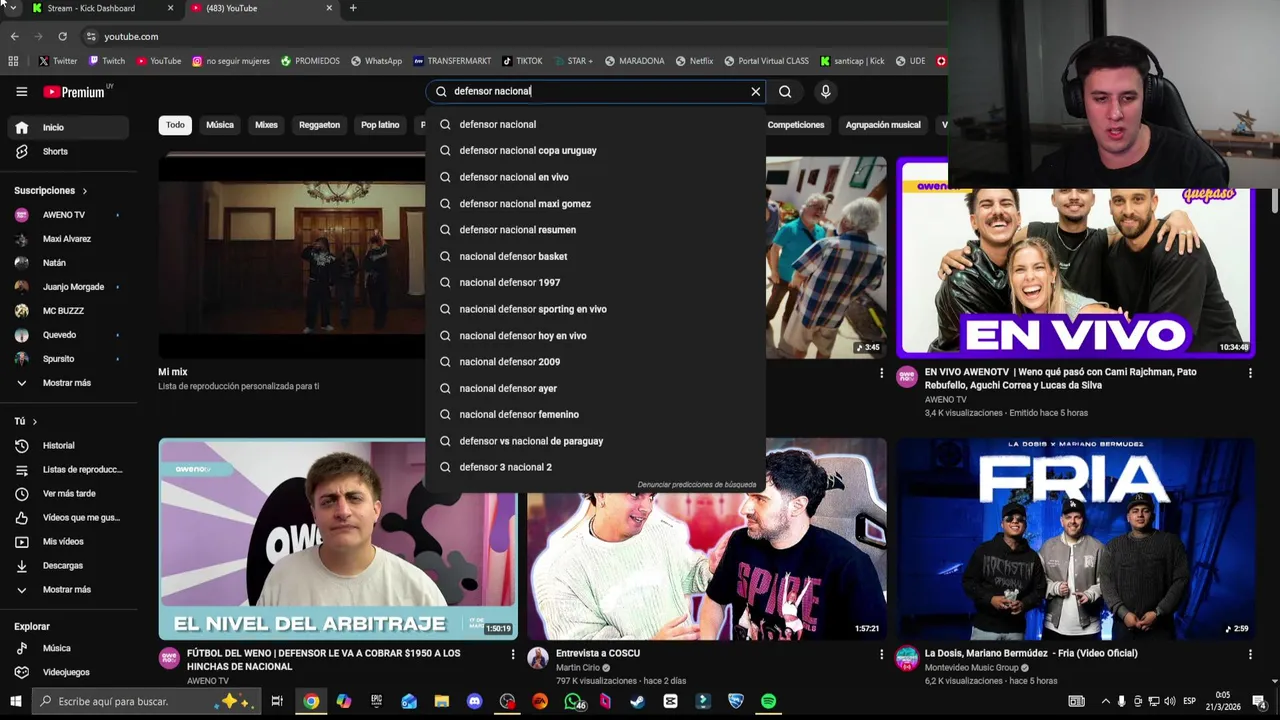Viewport: 1280px width, 720px height.
Task: Open Shorts in the sidebar
Action: click(66, 151)
